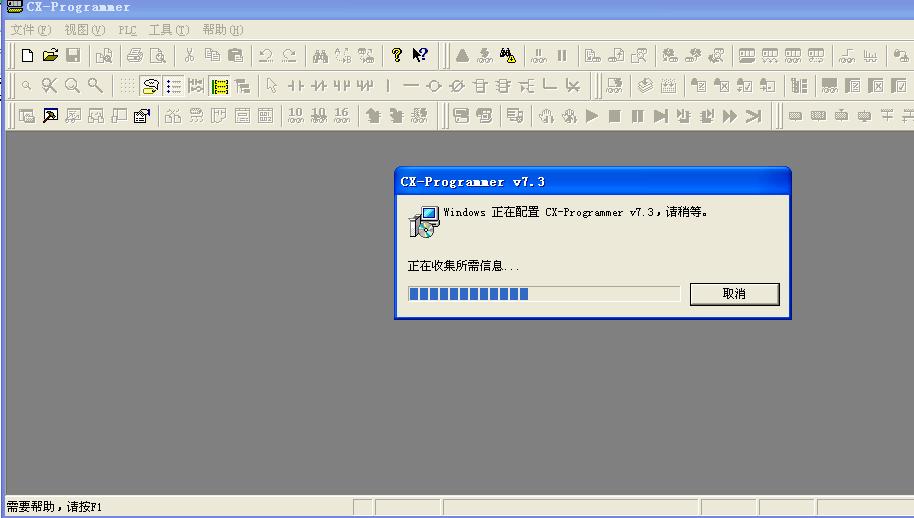Click the New file icon
This screenshot has height=518, width=914.
click(27, 56)
